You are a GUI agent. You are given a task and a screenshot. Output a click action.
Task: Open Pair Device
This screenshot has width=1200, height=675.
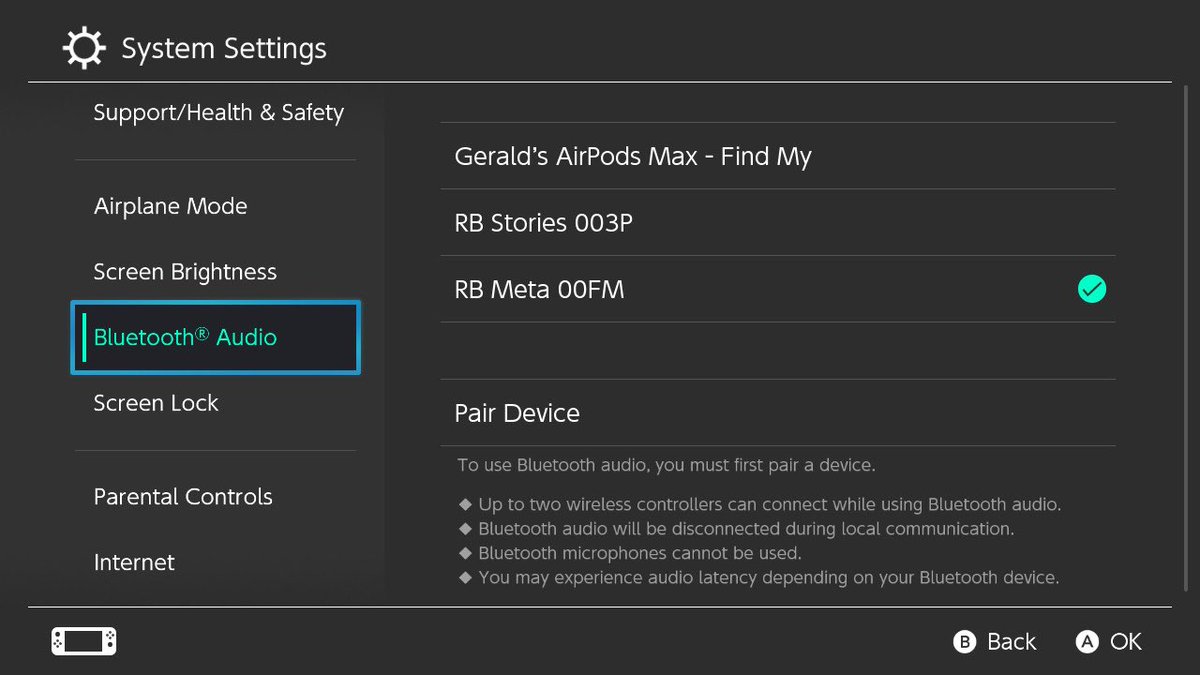click(x=778, y=413)
